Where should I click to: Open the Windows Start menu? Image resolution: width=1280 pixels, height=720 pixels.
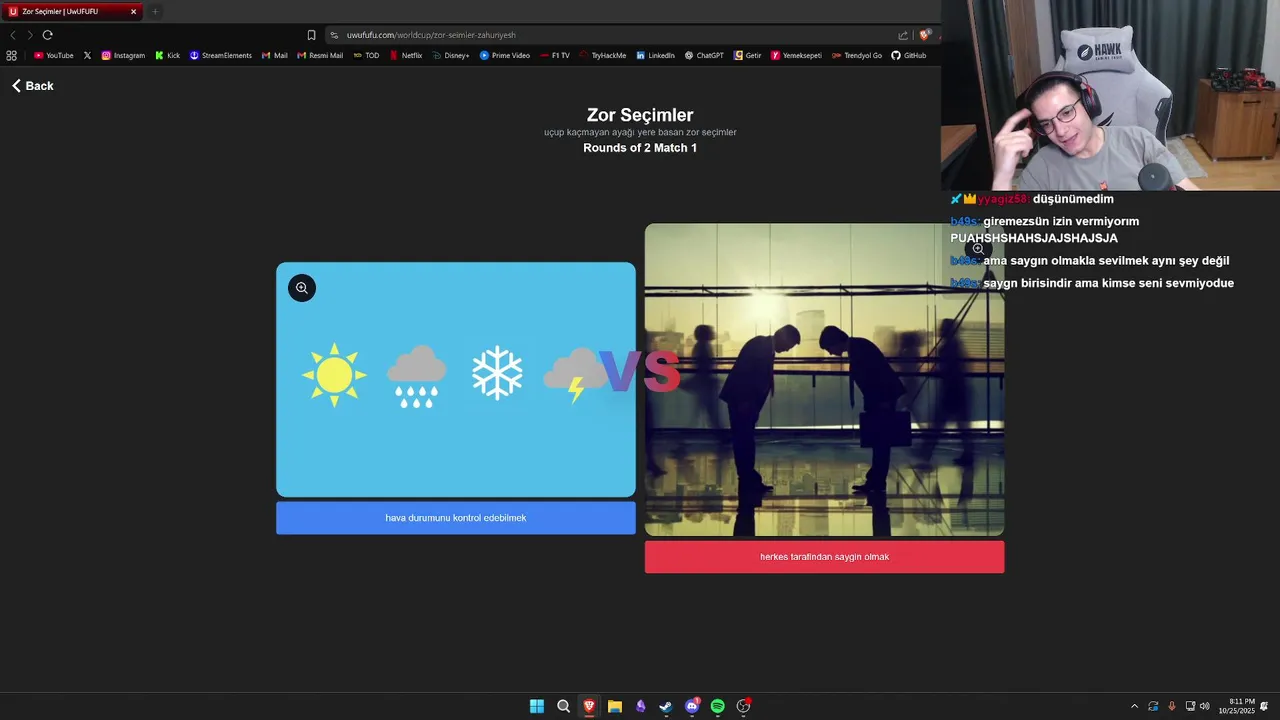(x=537, y=706)
